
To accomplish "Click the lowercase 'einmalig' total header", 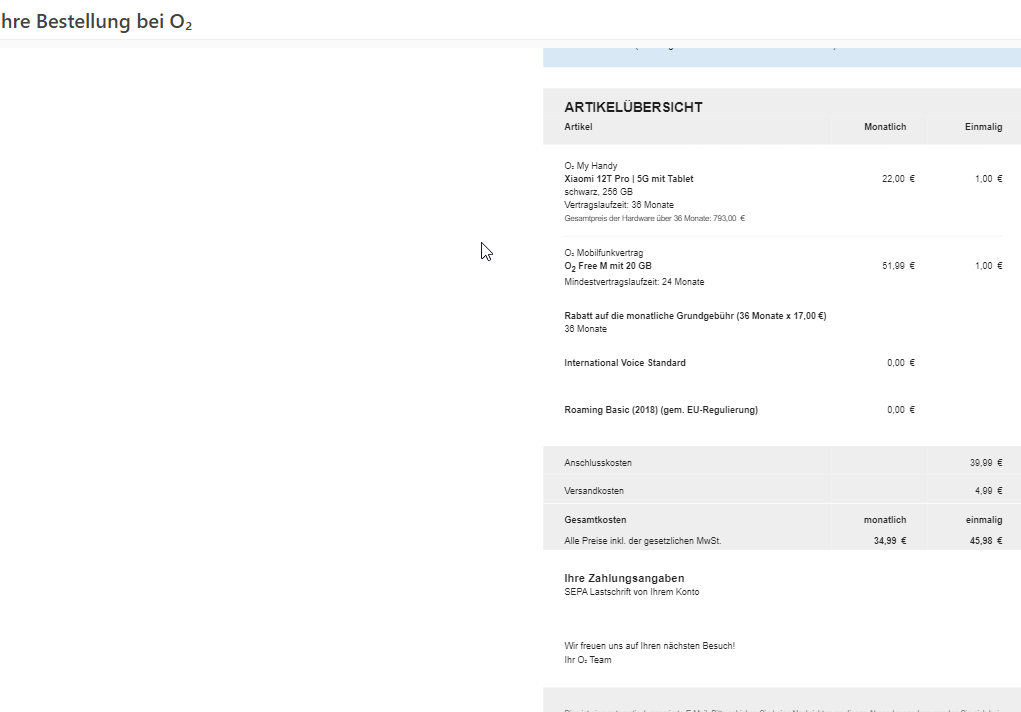I will pyautogui.click(x=984, y=520).
